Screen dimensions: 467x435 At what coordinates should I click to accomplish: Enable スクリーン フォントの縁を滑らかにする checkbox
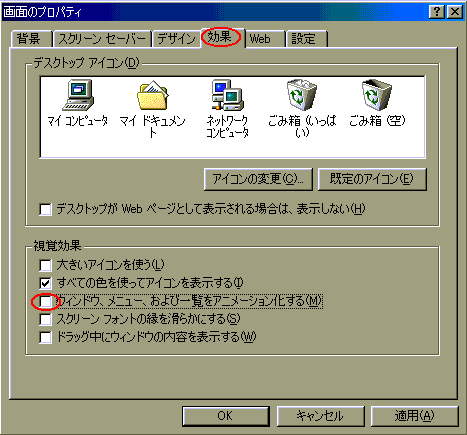tap(45, 319)
